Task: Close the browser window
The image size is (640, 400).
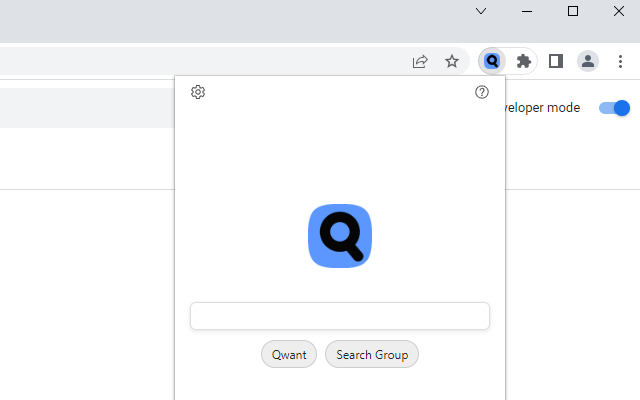Action: coord(619,11)
